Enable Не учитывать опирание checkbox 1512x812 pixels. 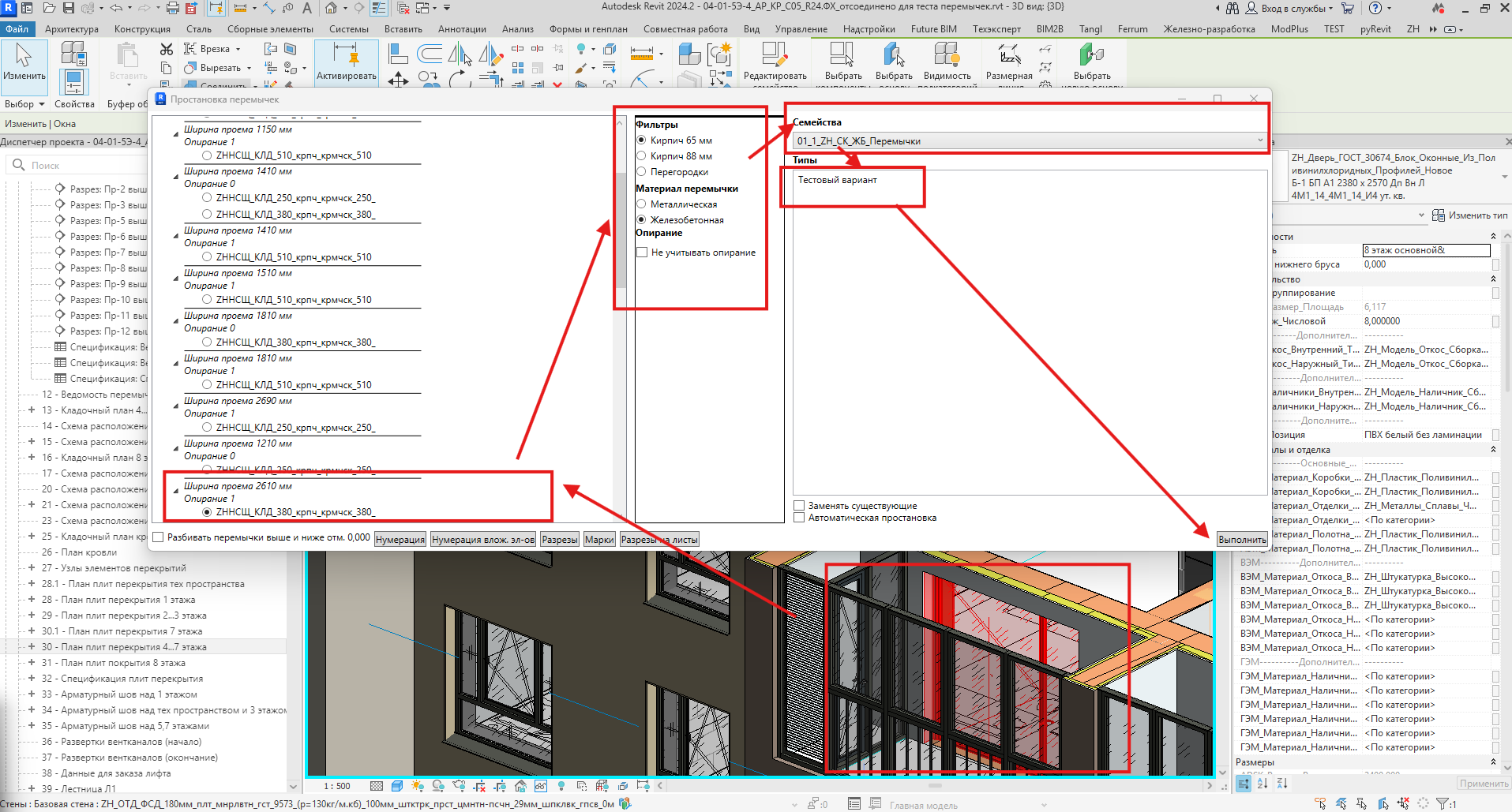[x=642, y=253]
